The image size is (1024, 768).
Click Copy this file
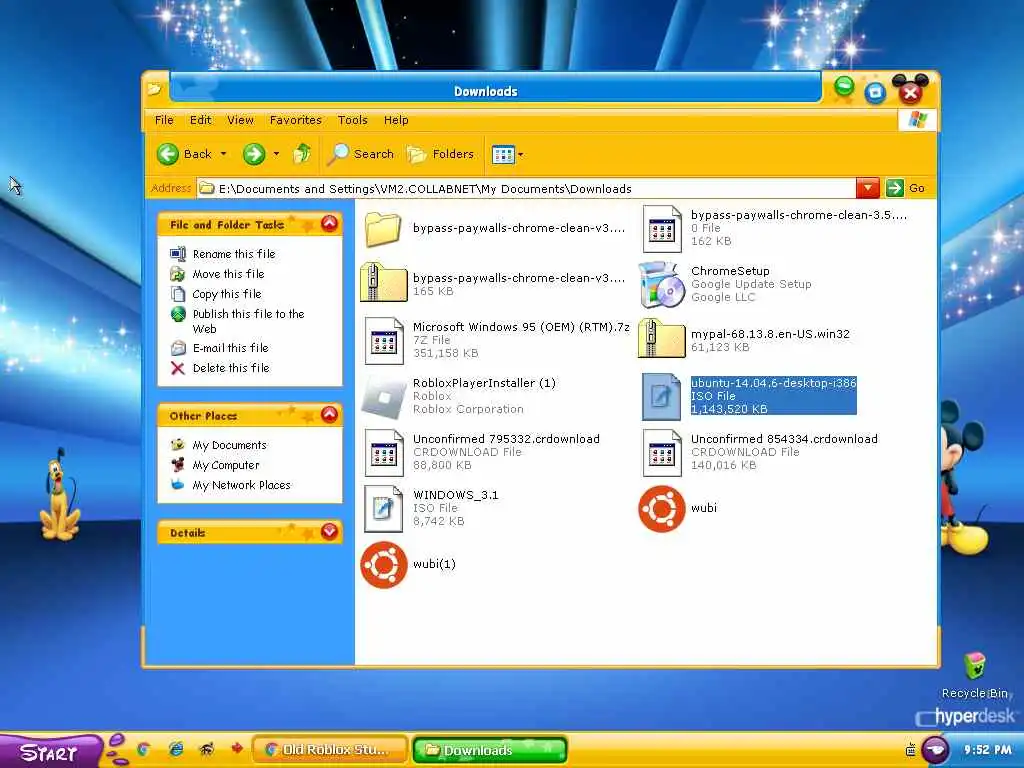point(227,294)
